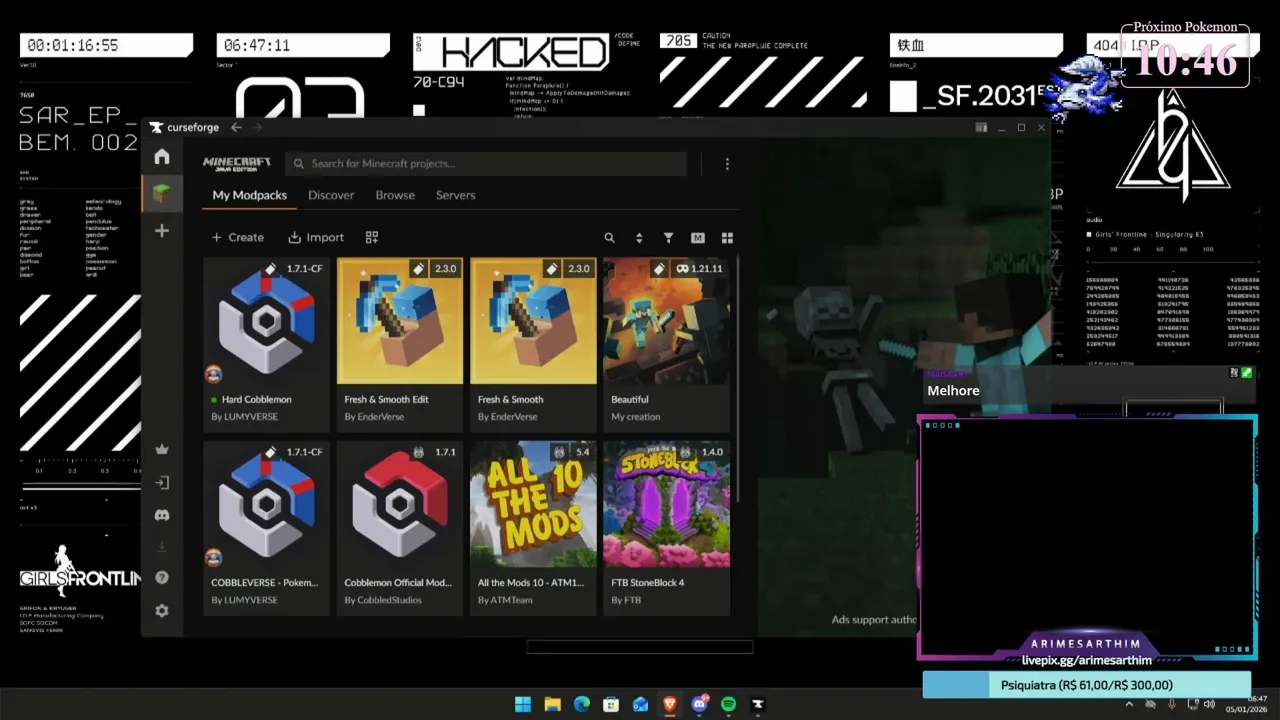Click the modpack list vertical scrollbar
The width and height of the screenshot is (1280, 720).
tap(739, 380)
